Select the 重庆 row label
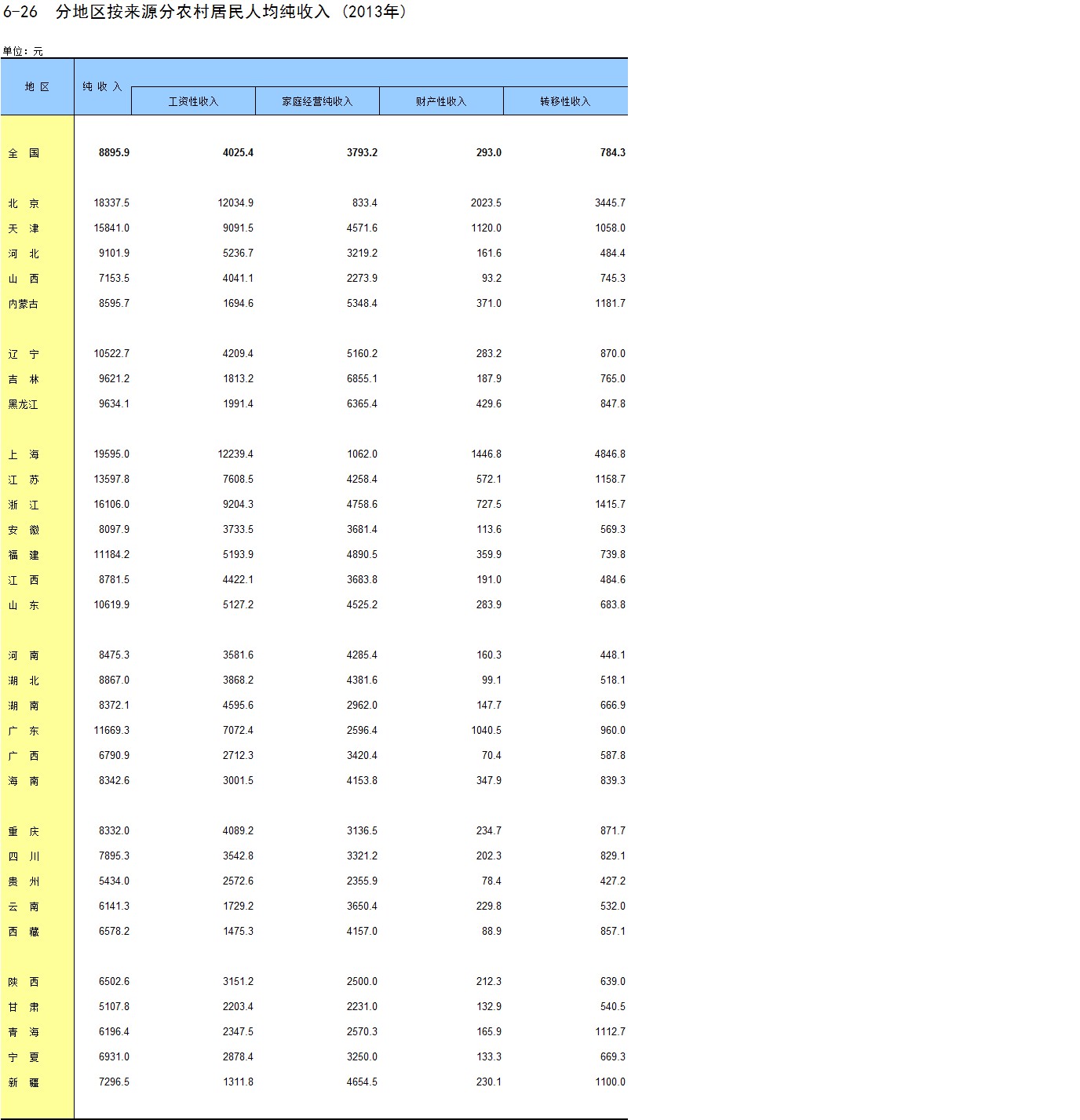Screen dimensions: 1080x1120 click(24, 831)
